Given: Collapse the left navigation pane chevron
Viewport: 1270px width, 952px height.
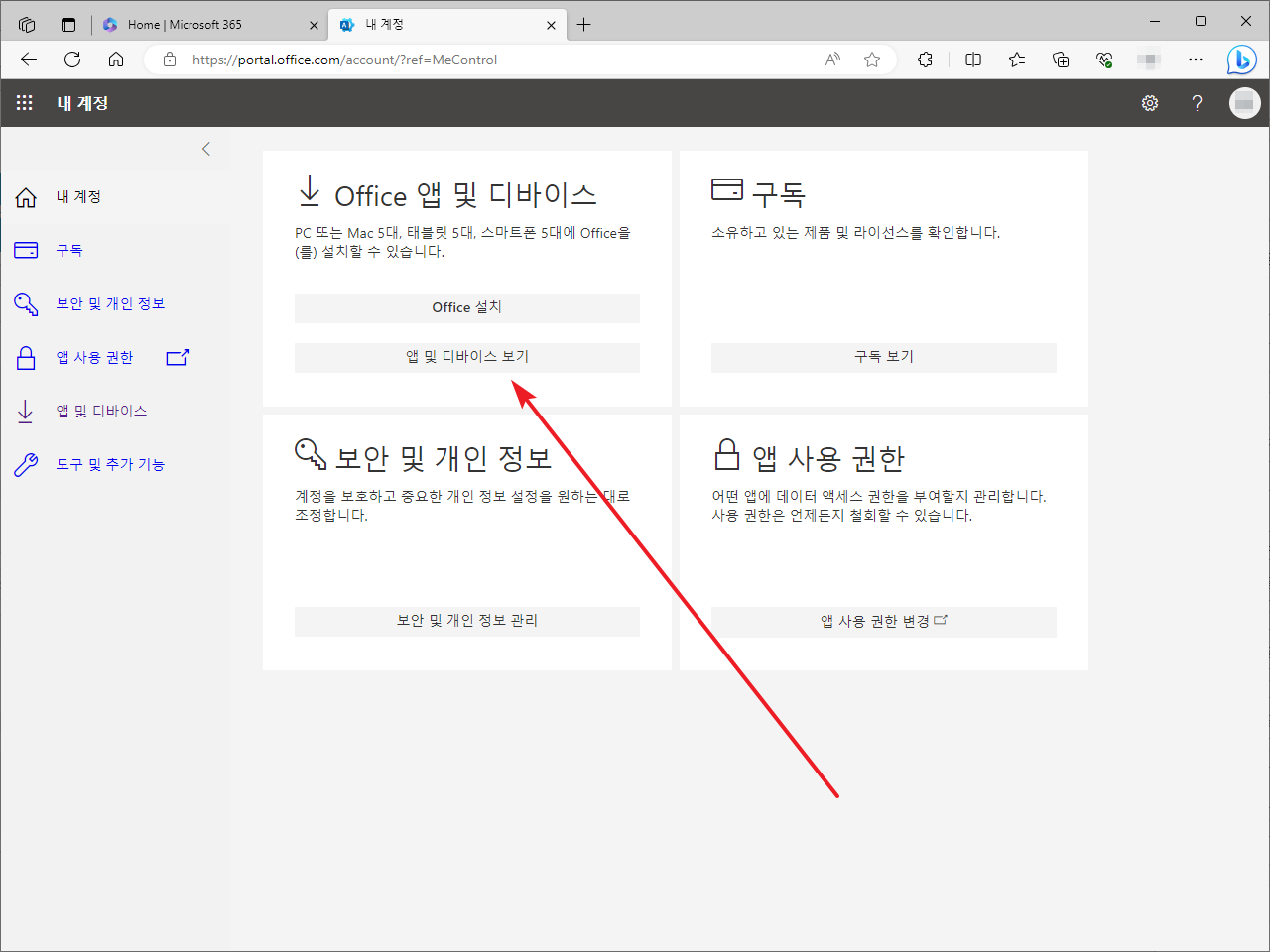Looking at the screenshot, I should (x=206, y=149).
